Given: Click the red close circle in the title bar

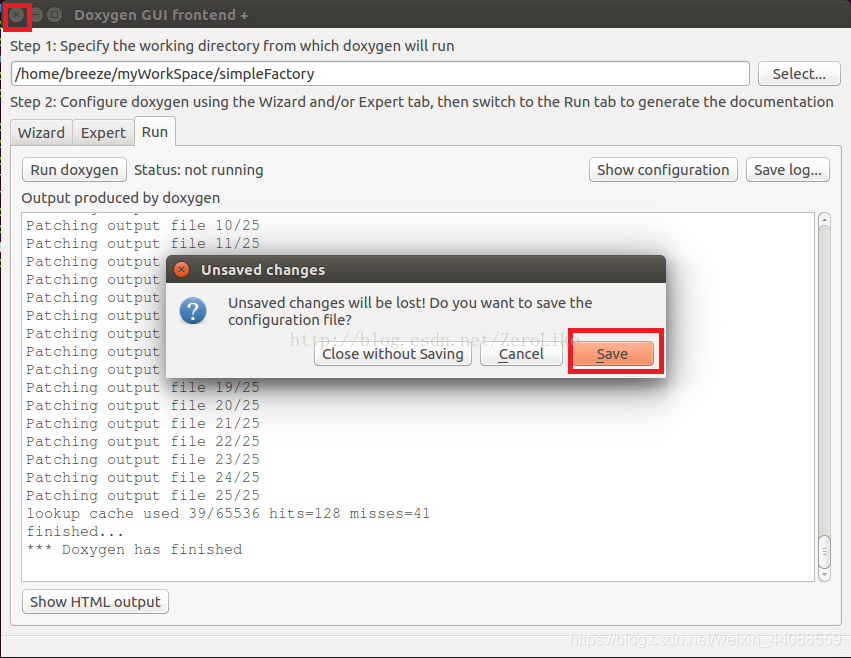Looking at the screenshot, I should pyautogui.click(x=16, y=16).
